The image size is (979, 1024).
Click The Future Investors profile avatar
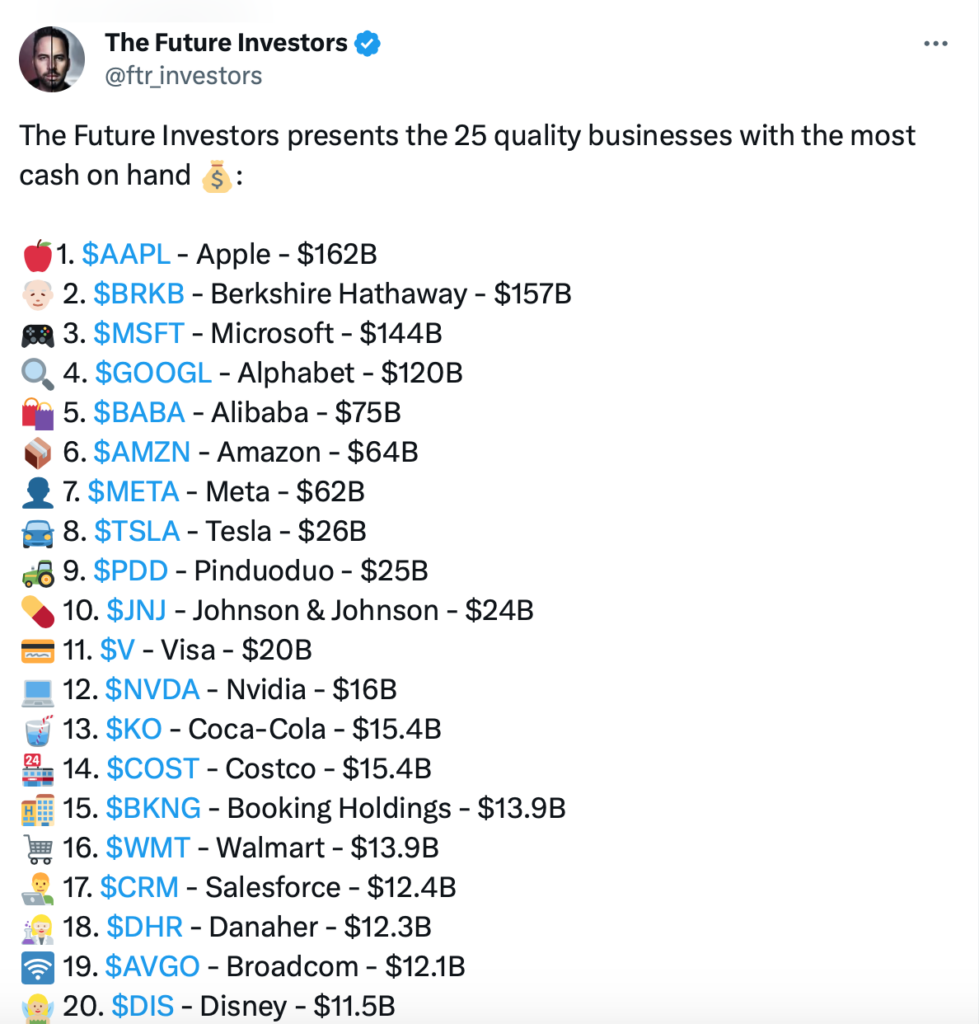52,59
